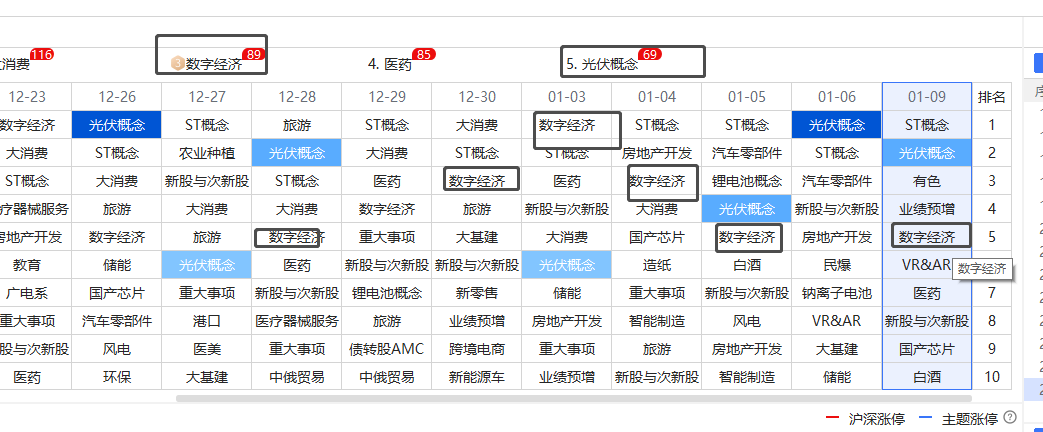Screen dimensions: 1043x432
Task: Click the 新能源车 cell
Action: pos(477,377)
